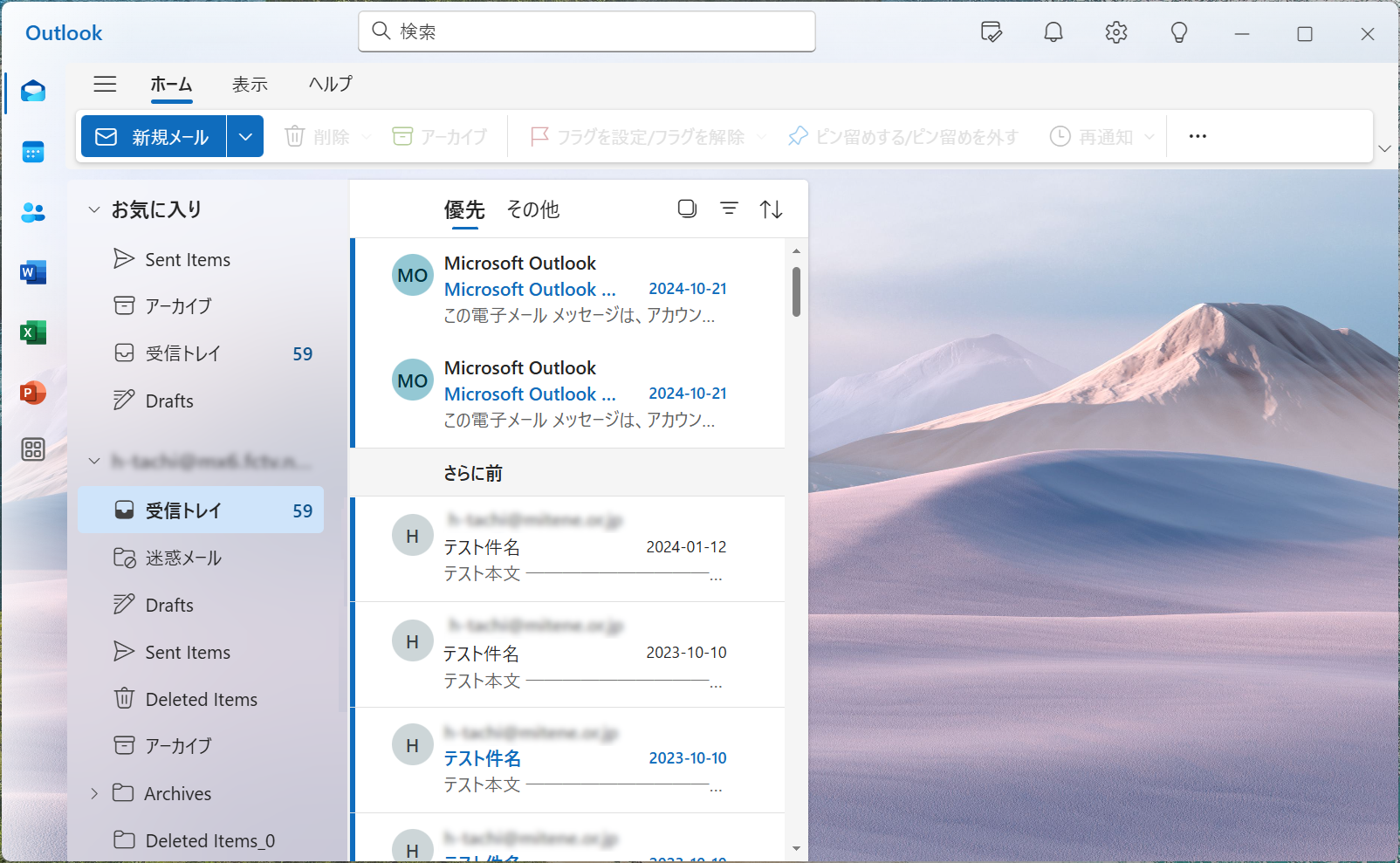Image resolution: width=1400 pixels, height=863 pixels.
Task: Click the search box
Action: pyautogui.click(x=587, y=31)
